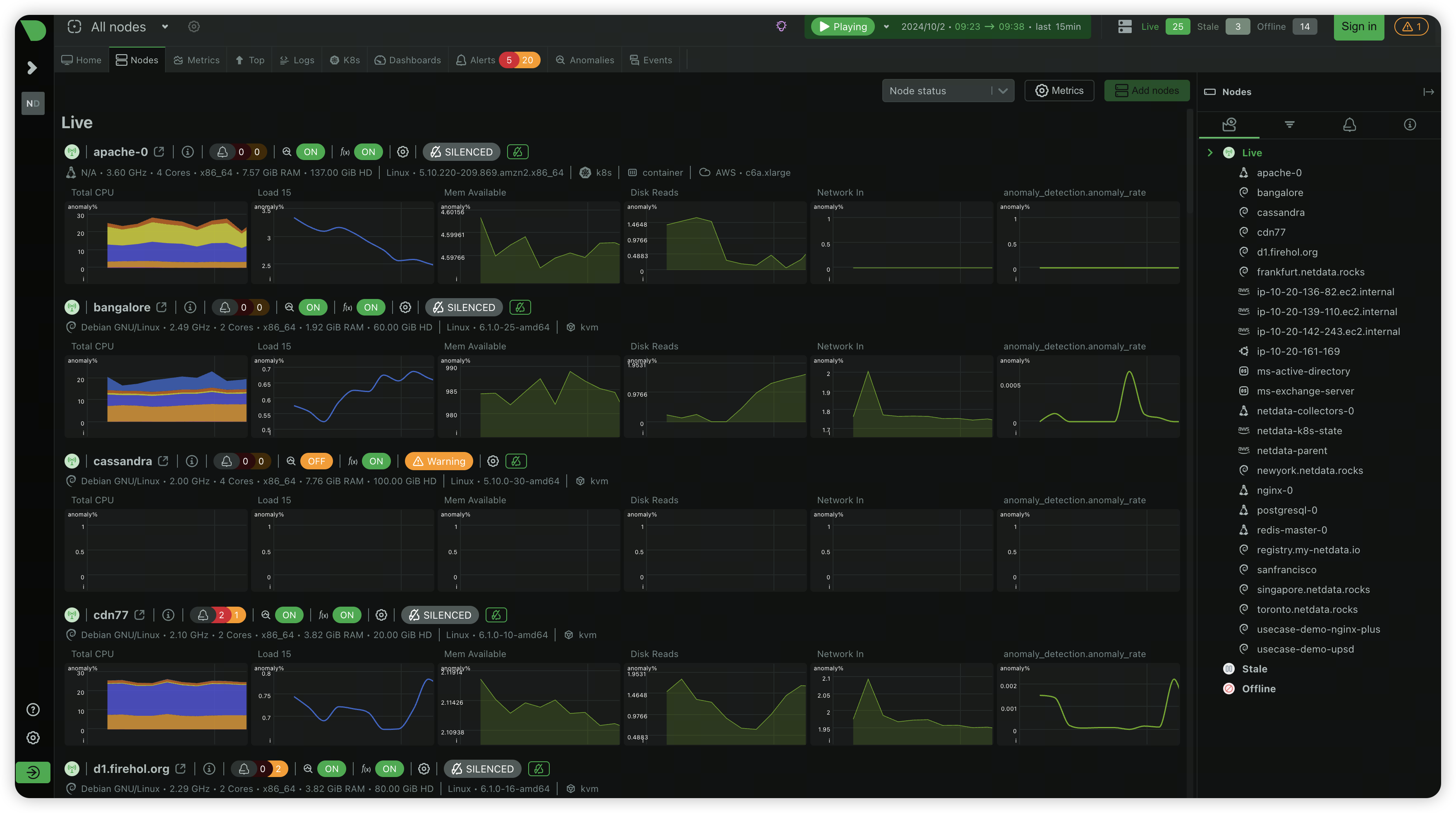
Task: Toggle the lightbulb insights icon in top bar
Action: pos(781,26)
